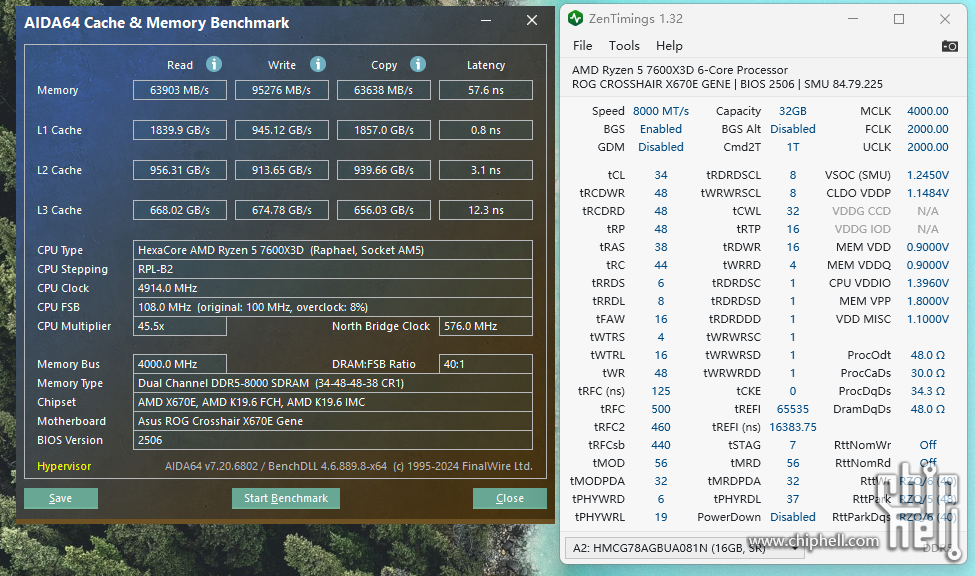
Task: Click the L2 Cache Copy 939.66 GB/s value
Action: coord(384,170)
